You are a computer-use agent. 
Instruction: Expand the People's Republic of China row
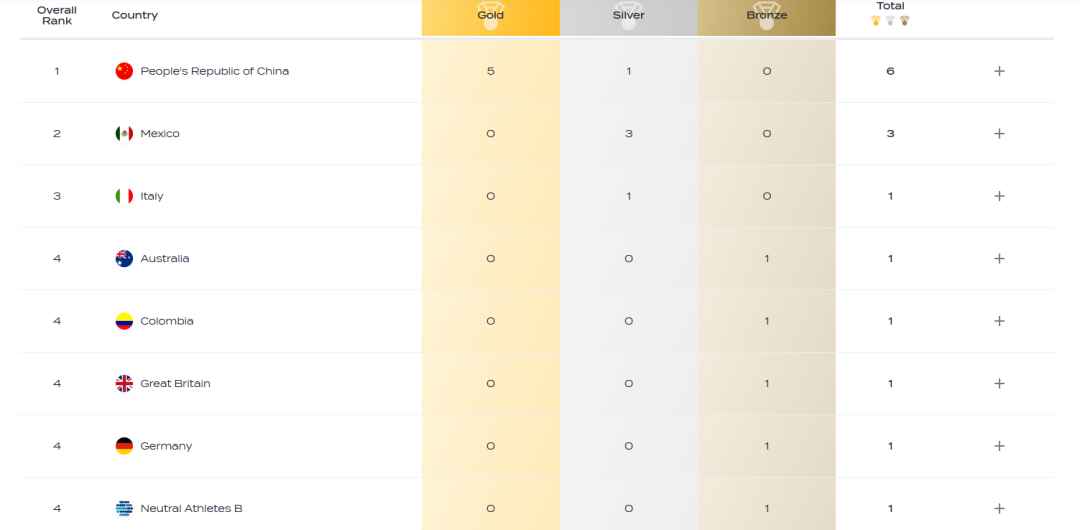[999, 71]
